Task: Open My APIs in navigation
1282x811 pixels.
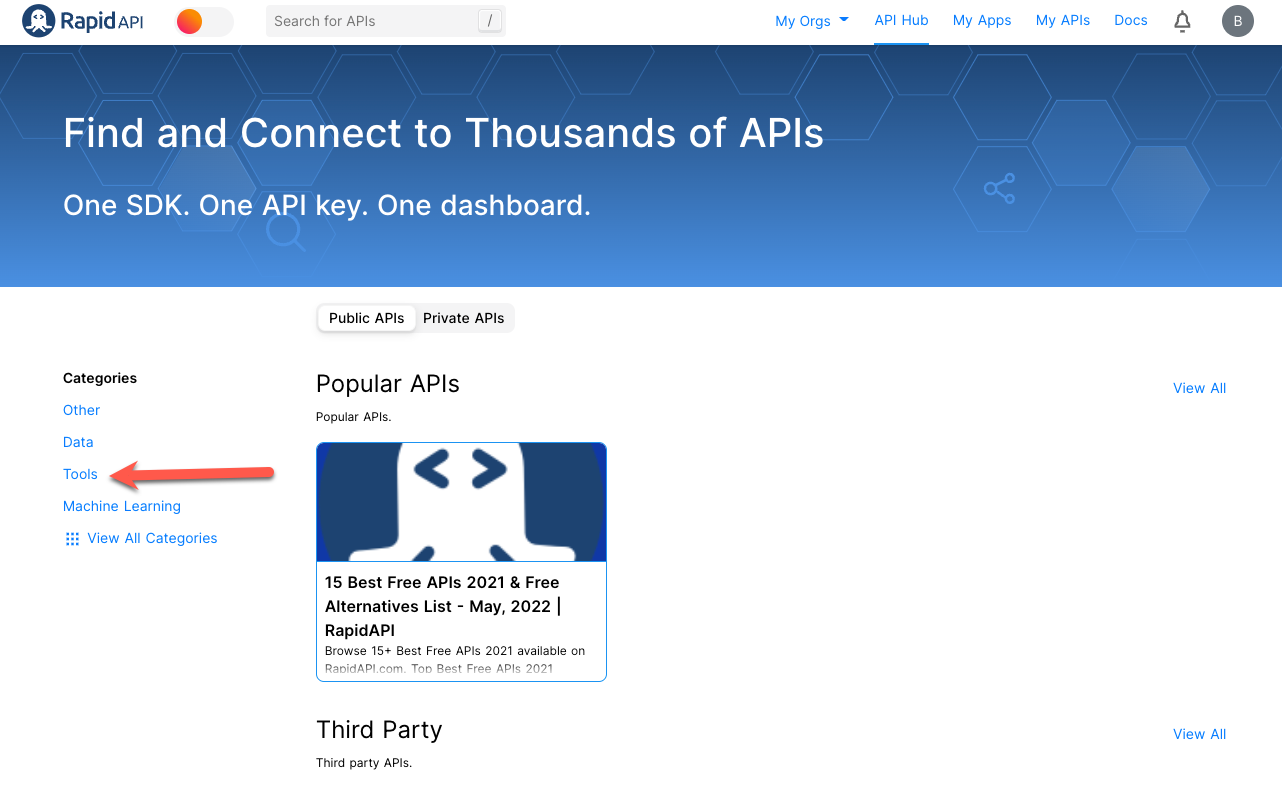Action: [1063, 20]
